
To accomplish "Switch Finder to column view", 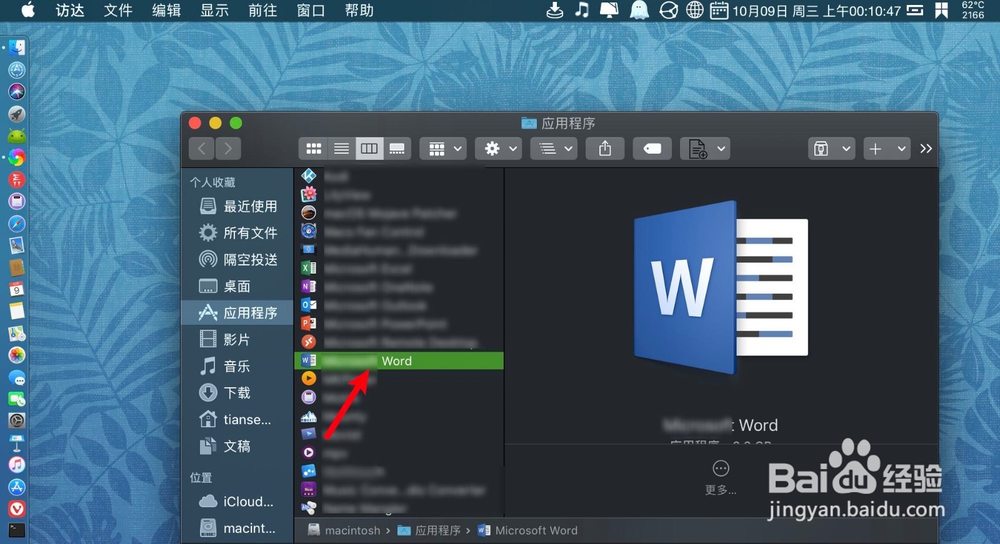I will 369,149.
